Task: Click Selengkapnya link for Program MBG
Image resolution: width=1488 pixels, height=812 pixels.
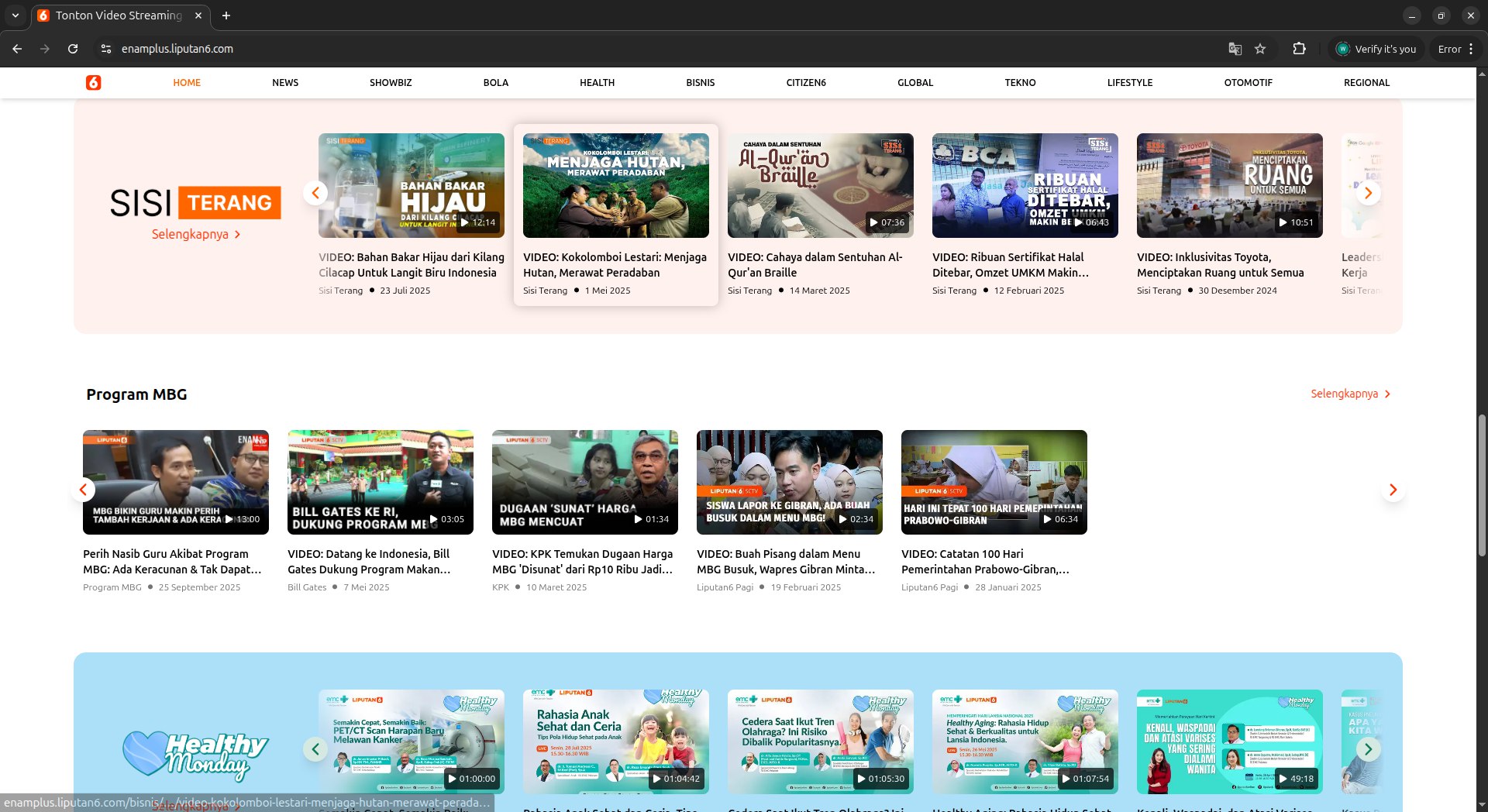Action: pyautogui.click(x=1349, y=394)
